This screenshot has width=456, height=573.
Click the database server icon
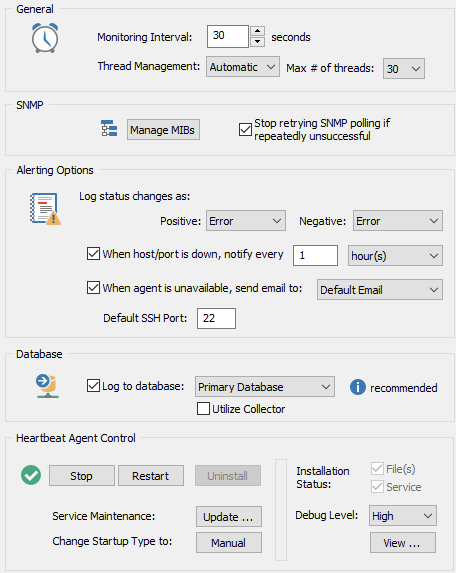[x=48, y=386]
